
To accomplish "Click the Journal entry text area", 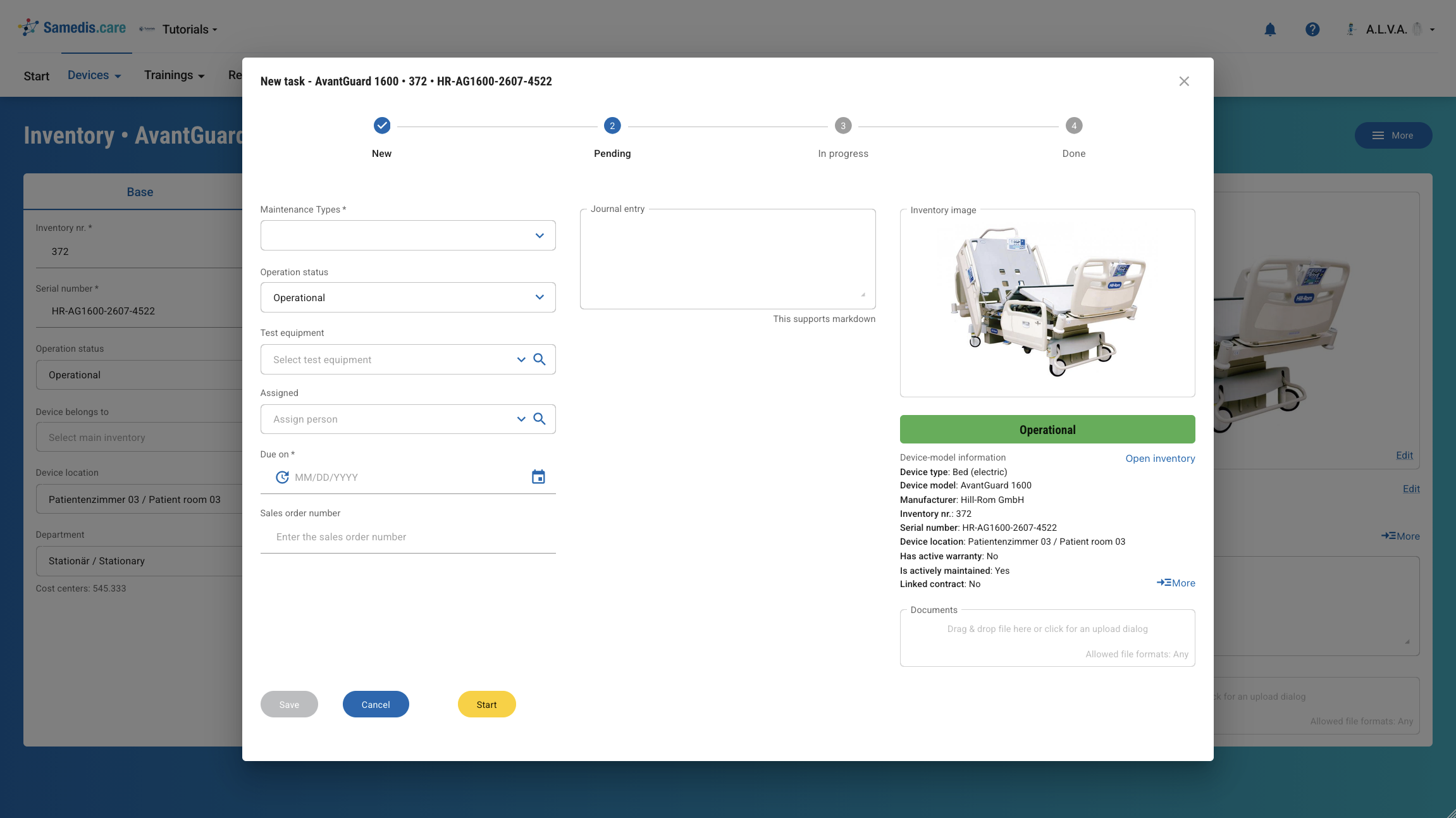I will (x=728, y=259).
